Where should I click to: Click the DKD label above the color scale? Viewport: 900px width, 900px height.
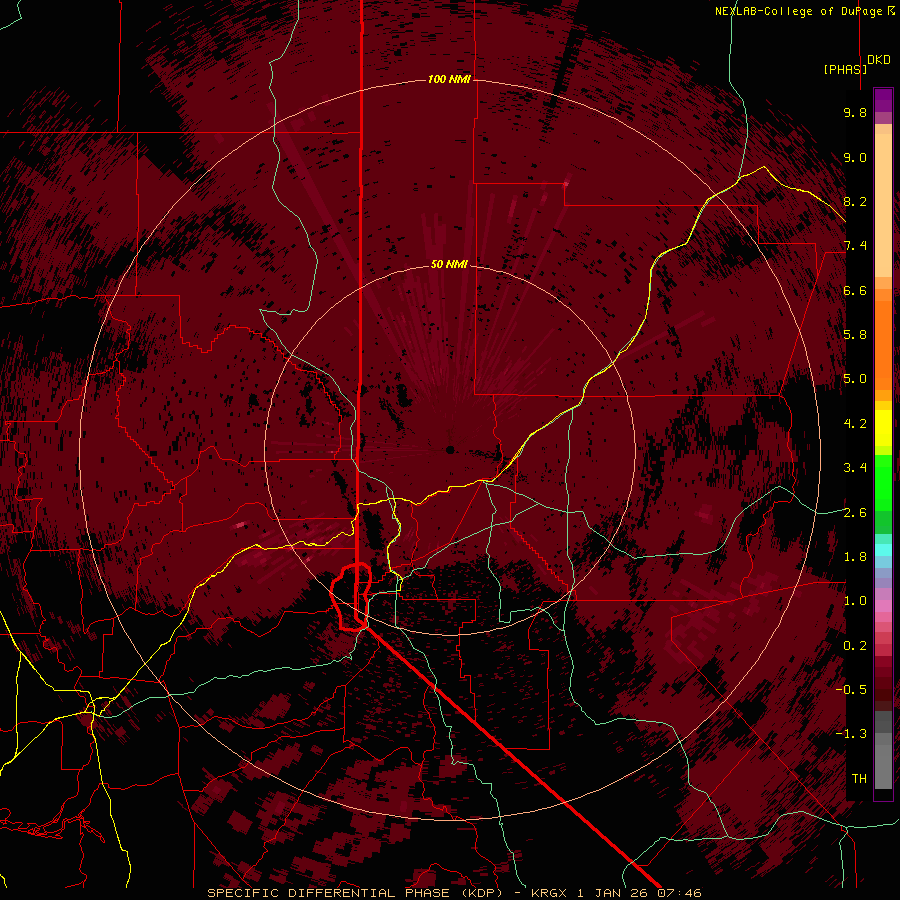point(879,60)
